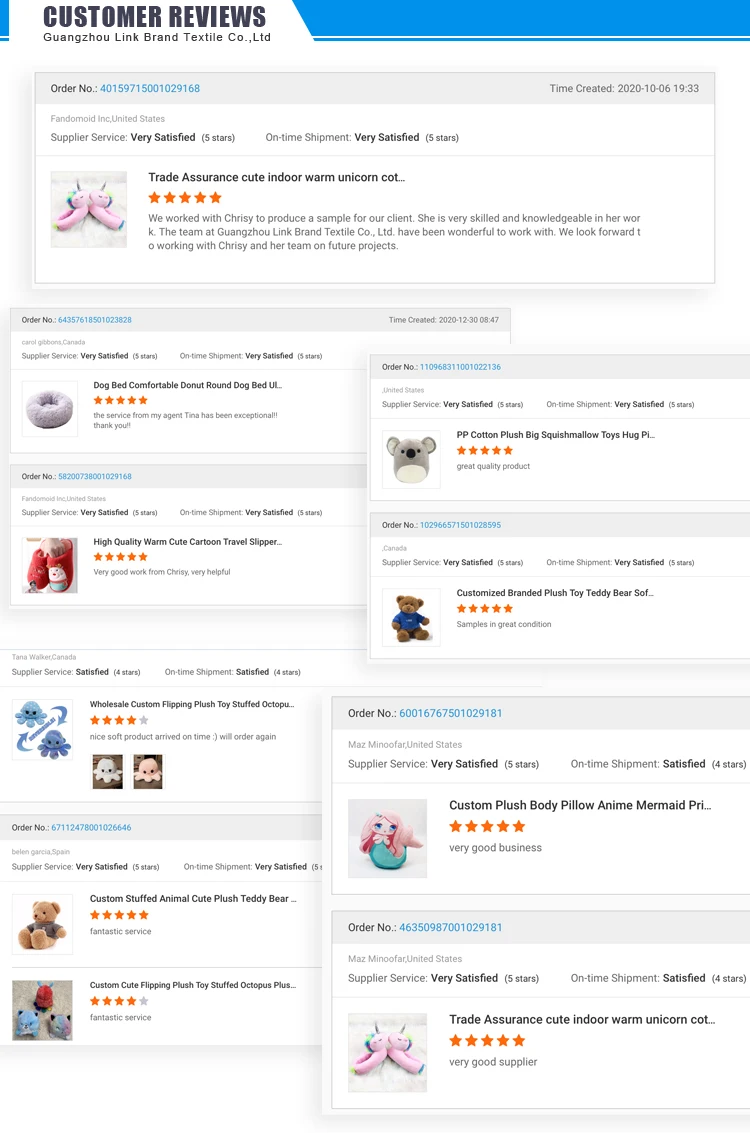
Task: Open Custom Plush Body Pillow Anime Mermaid title
Action: (580, 805)
